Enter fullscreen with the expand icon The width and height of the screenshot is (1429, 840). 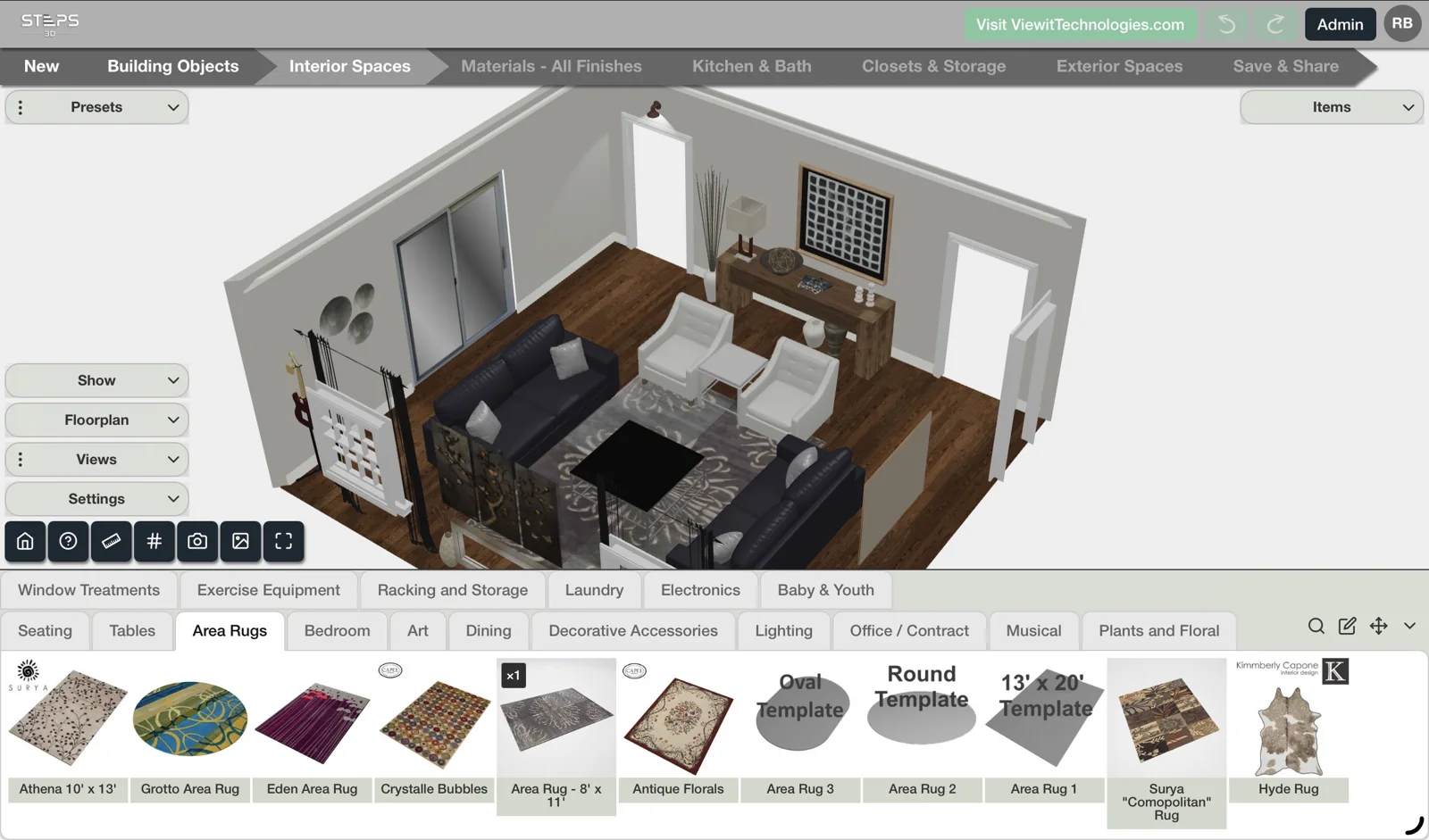click(x=284, y=541)
